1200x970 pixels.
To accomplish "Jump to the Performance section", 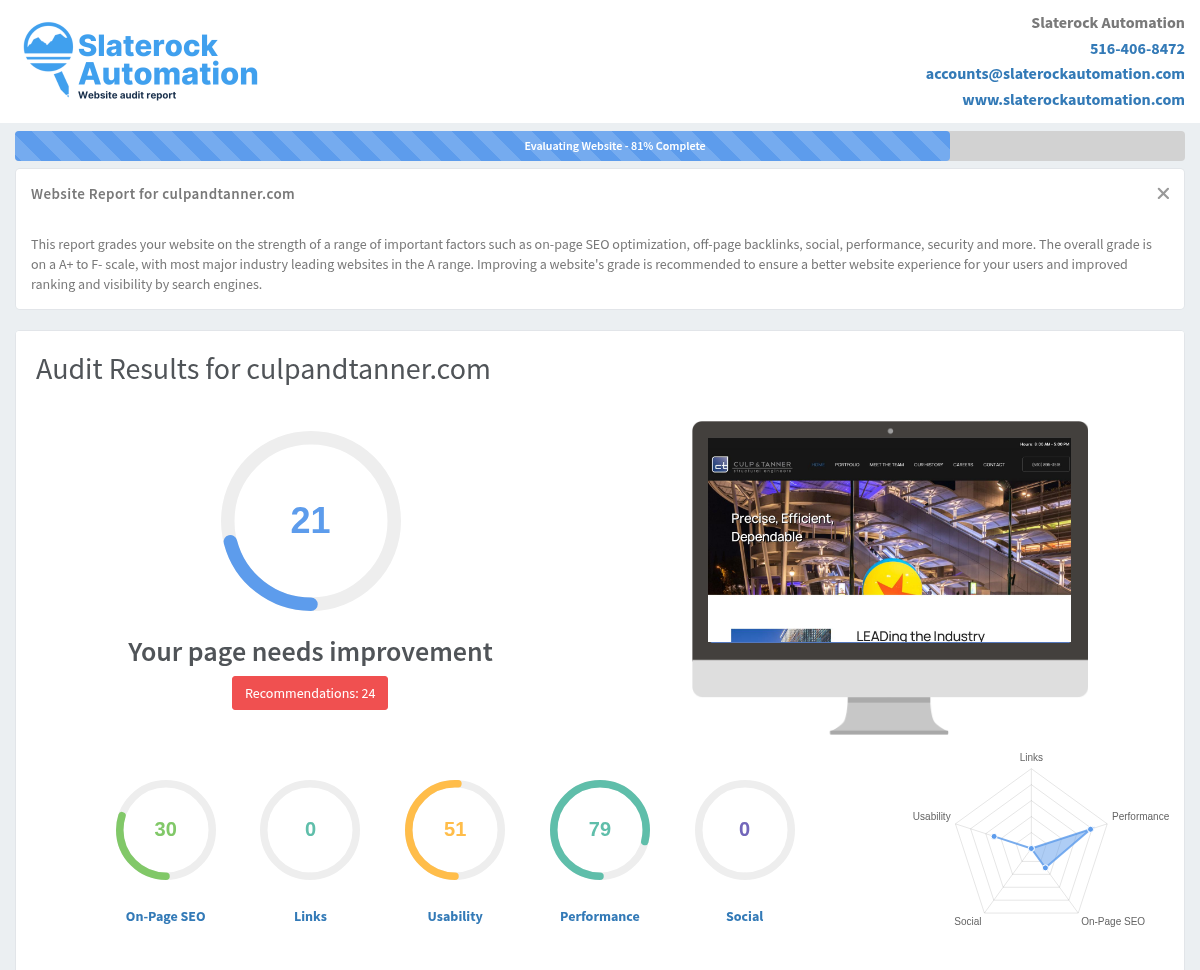I will click(600, 916).
